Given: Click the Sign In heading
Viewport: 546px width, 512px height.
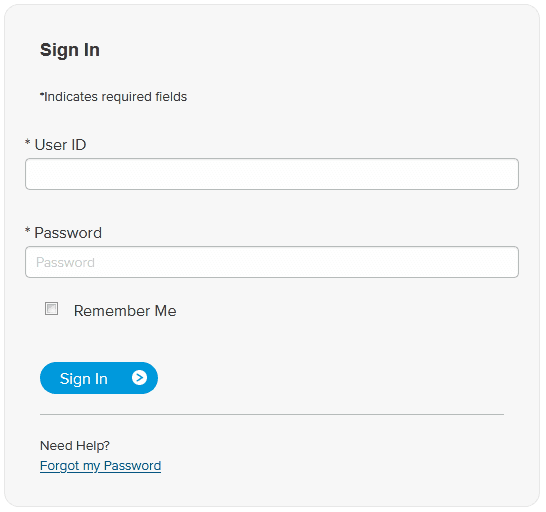Looking at the screenshot, I should point(70,50).
